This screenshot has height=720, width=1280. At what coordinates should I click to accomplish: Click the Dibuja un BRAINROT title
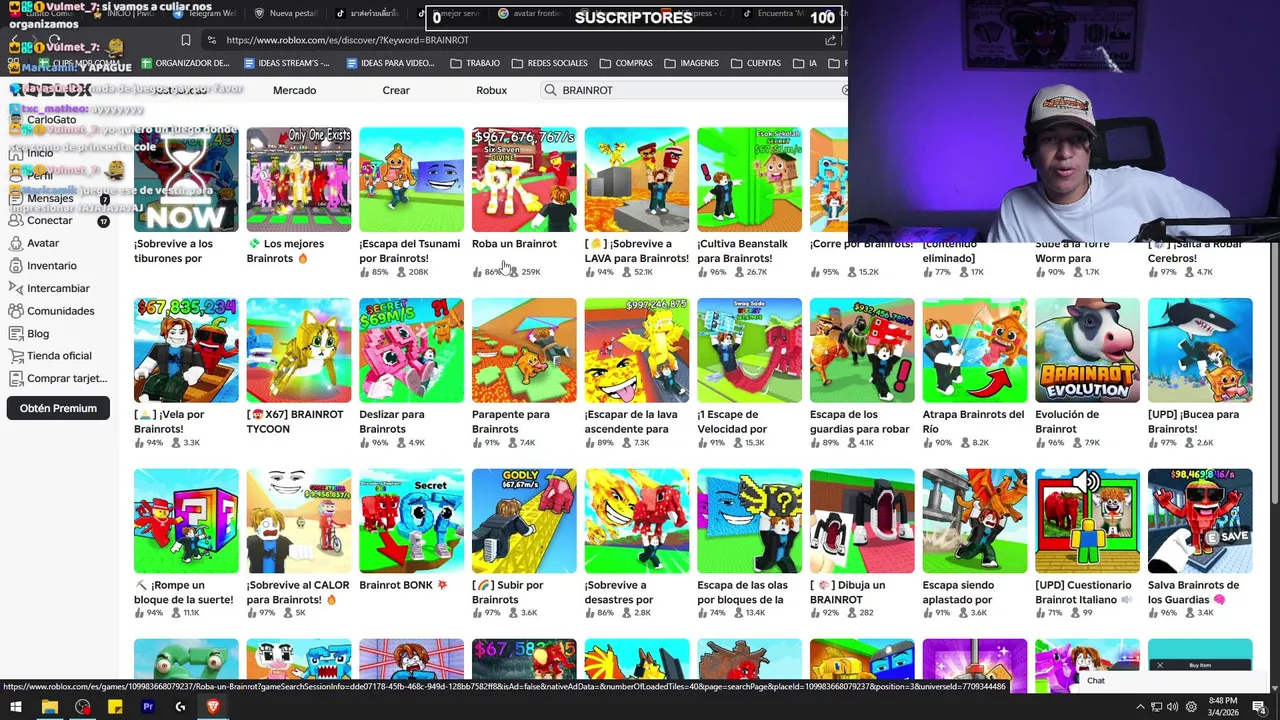point(848,592)
